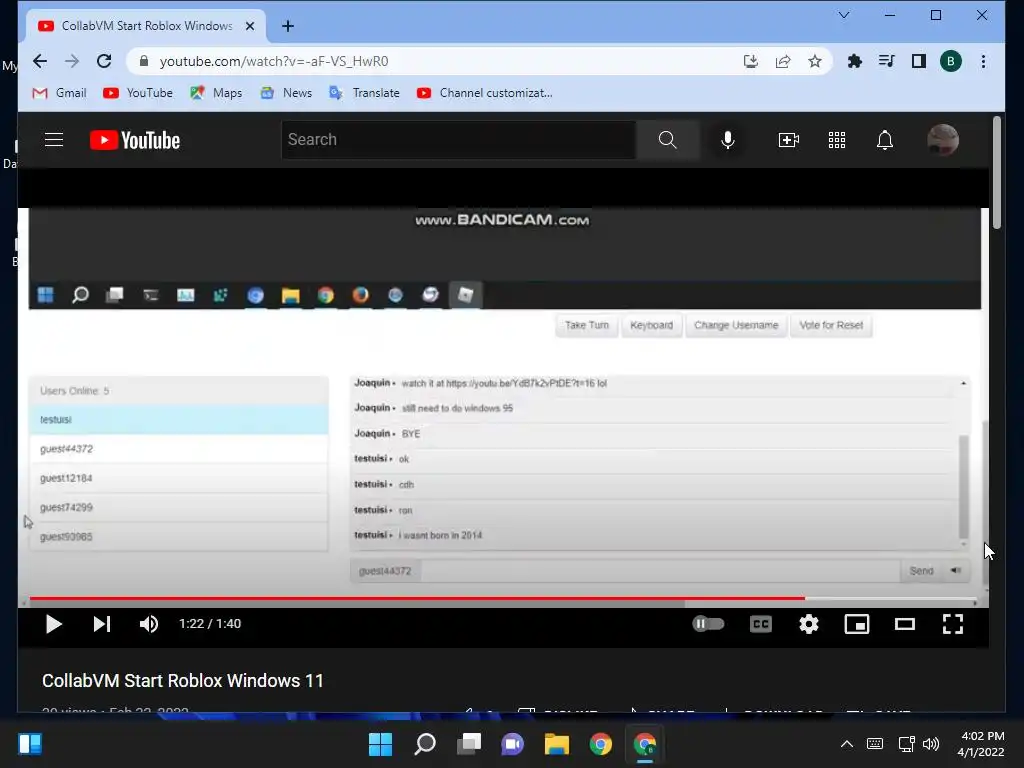Click the YouTube search field

(458, 140)
